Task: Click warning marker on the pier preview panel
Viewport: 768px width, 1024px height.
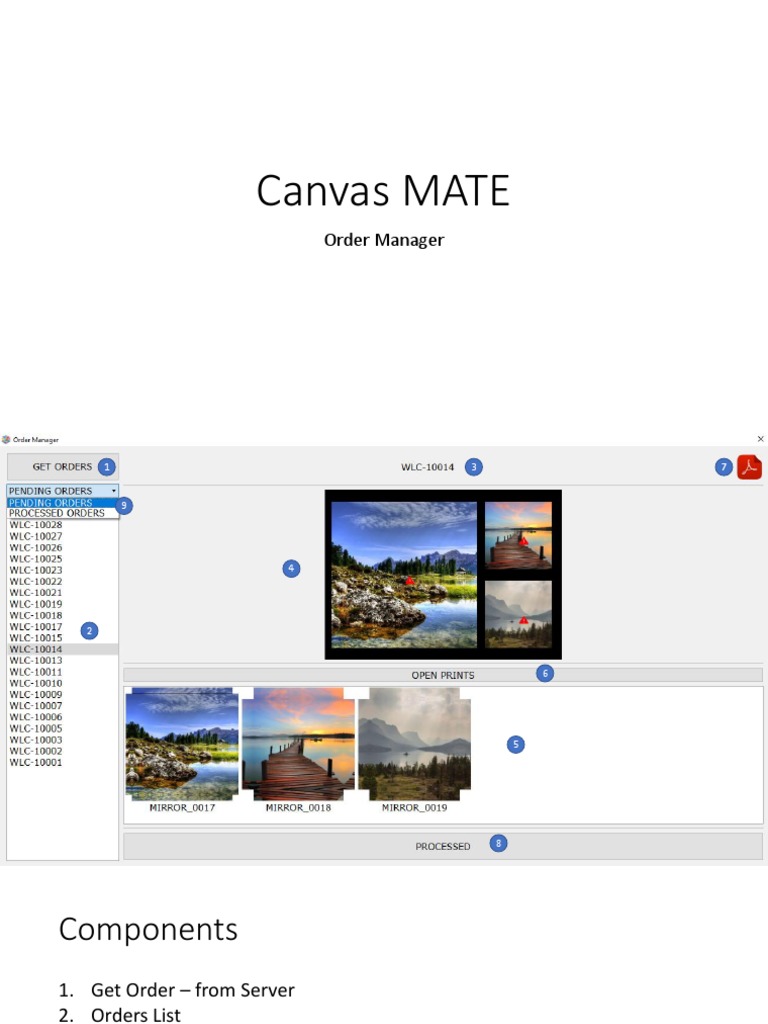Action: 522,540
